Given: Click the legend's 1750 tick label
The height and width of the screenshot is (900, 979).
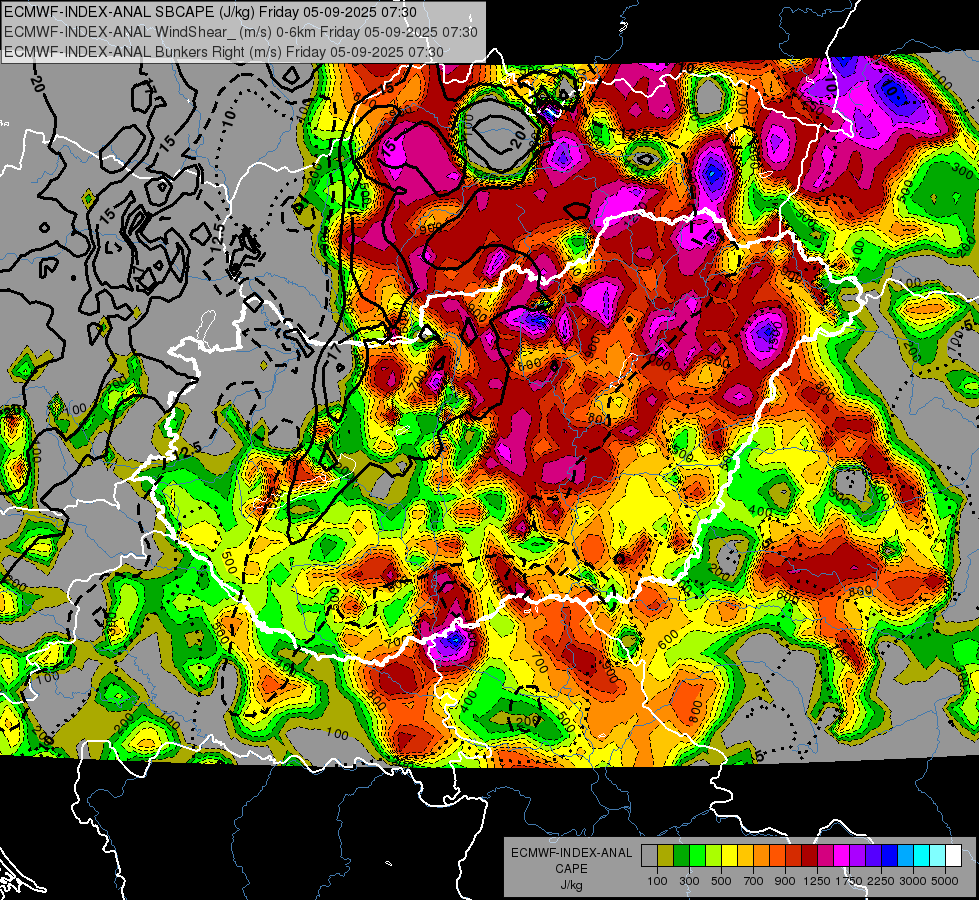Looking at the screenshot, I should pos(849,881).
